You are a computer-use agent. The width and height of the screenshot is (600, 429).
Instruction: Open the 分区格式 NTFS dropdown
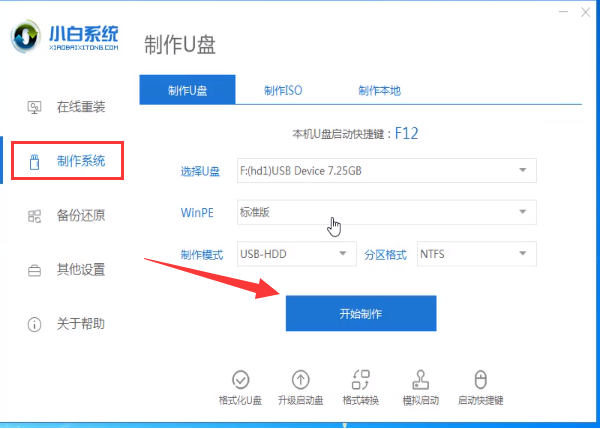(x=522, y=254)
